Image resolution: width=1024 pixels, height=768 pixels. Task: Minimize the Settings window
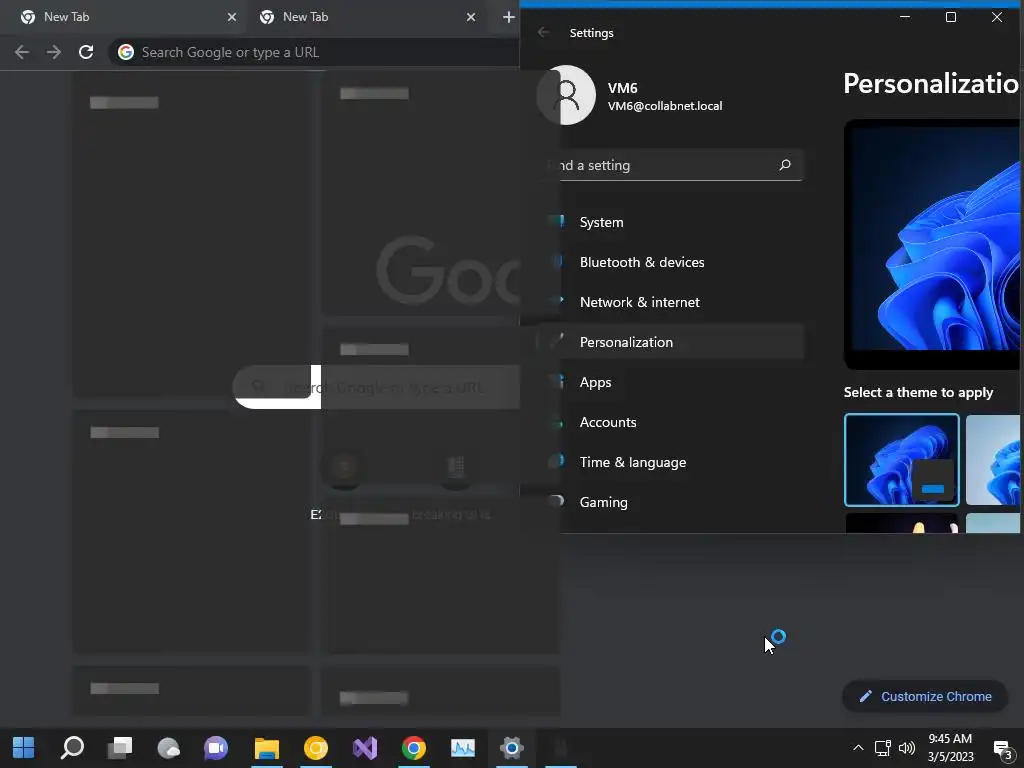tap(904, 17)
